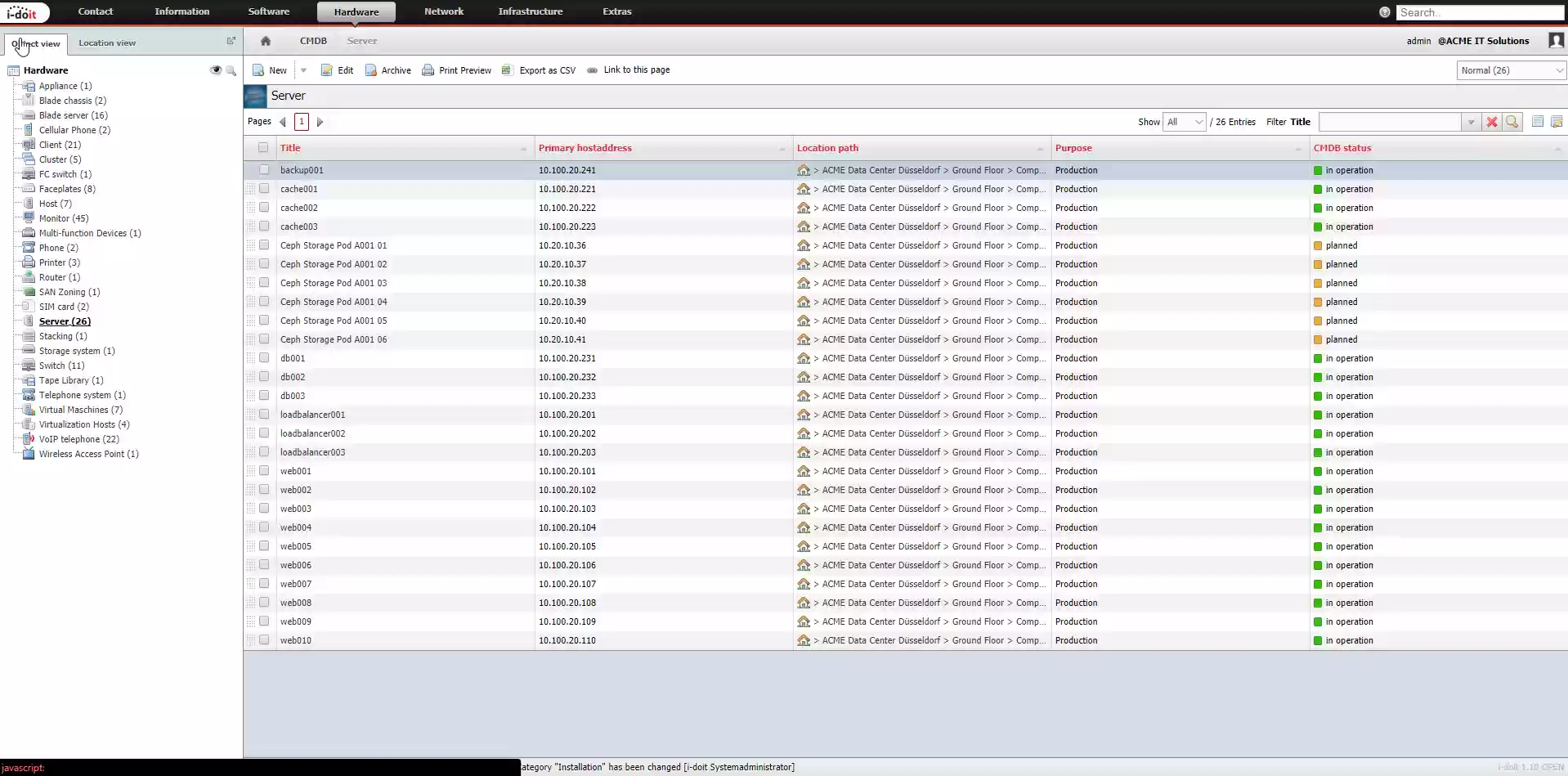The height and width of the screenshot is (776, 1568).
Task: Select the checkbox next to backup001
Action: coord(263,169)
